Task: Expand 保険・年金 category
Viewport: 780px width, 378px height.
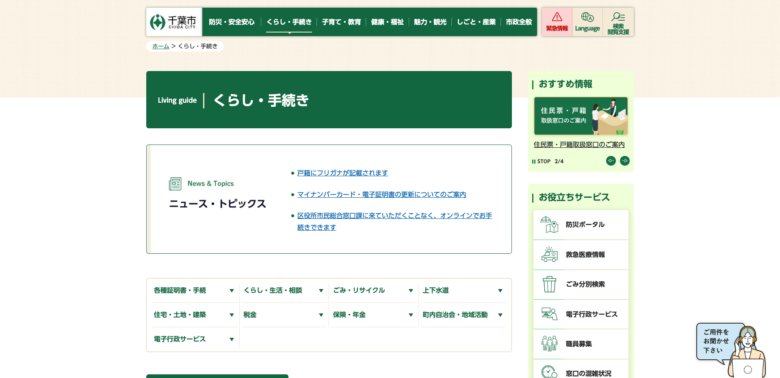Action: click(373, 315)
